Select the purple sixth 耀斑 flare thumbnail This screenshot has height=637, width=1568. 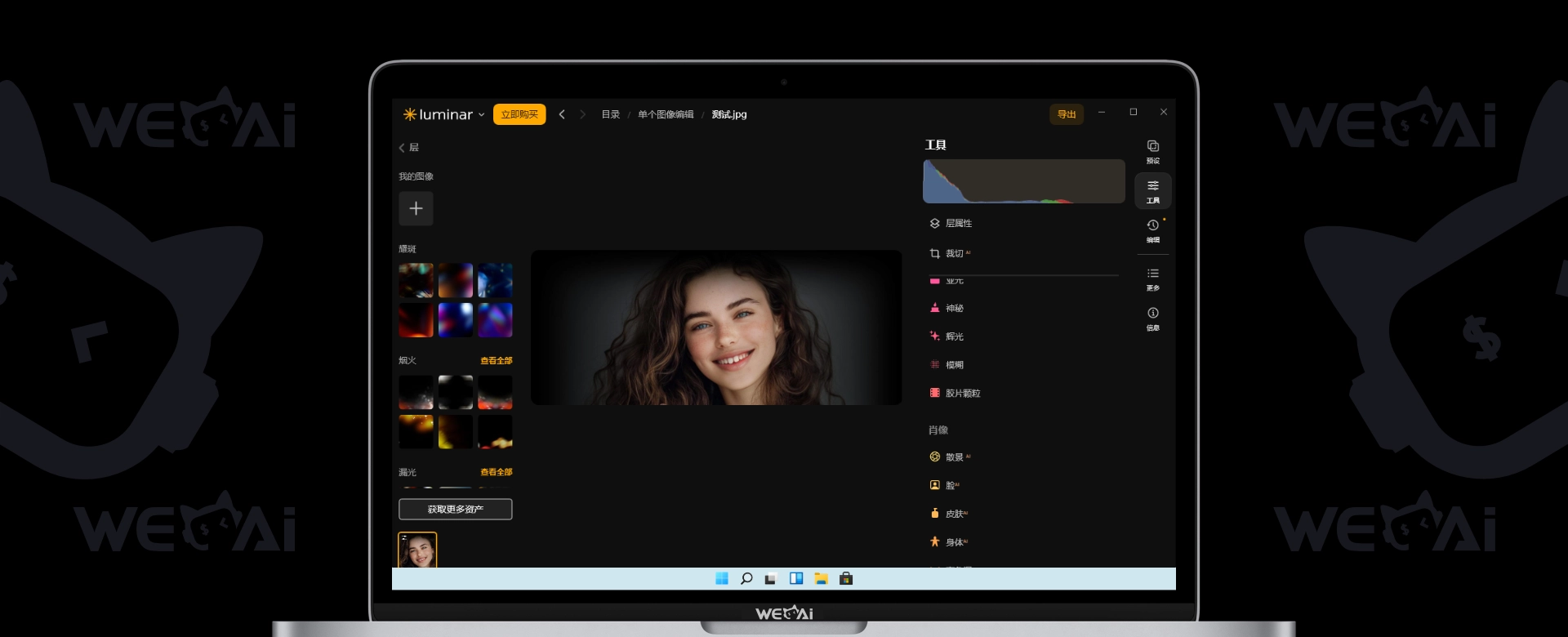click(x=495, y=320)
